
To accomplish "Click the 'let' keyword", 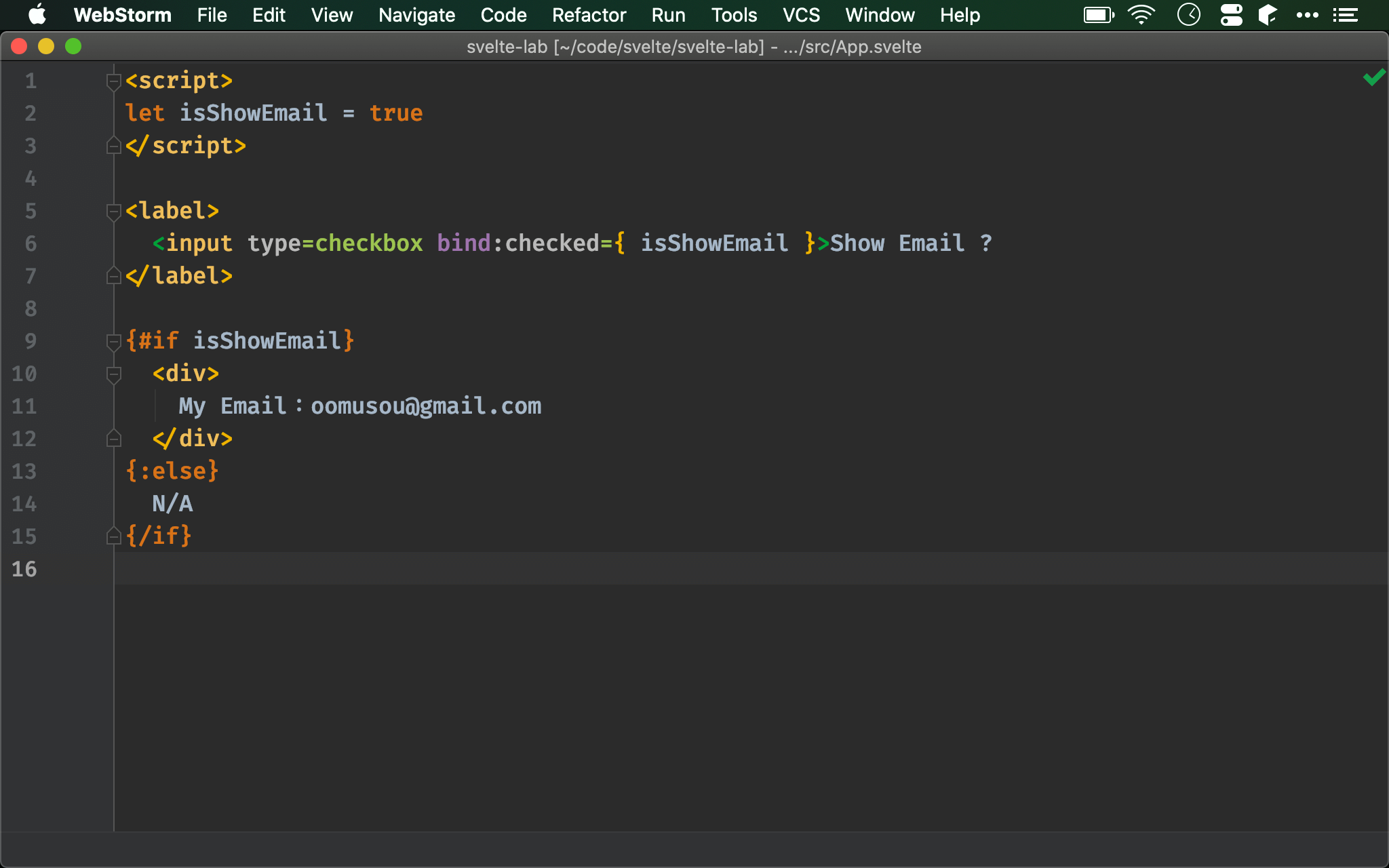I will point(145,113).
